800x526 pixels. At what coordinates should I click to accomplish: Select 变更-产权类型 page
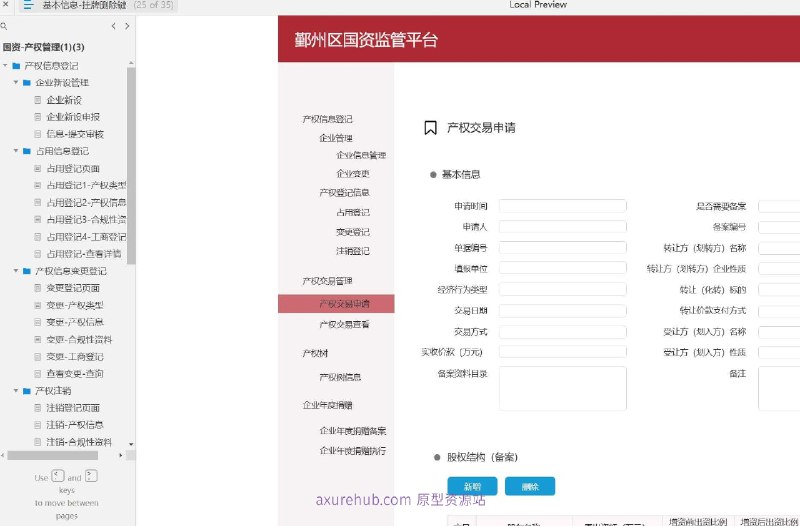coord(75,305)
